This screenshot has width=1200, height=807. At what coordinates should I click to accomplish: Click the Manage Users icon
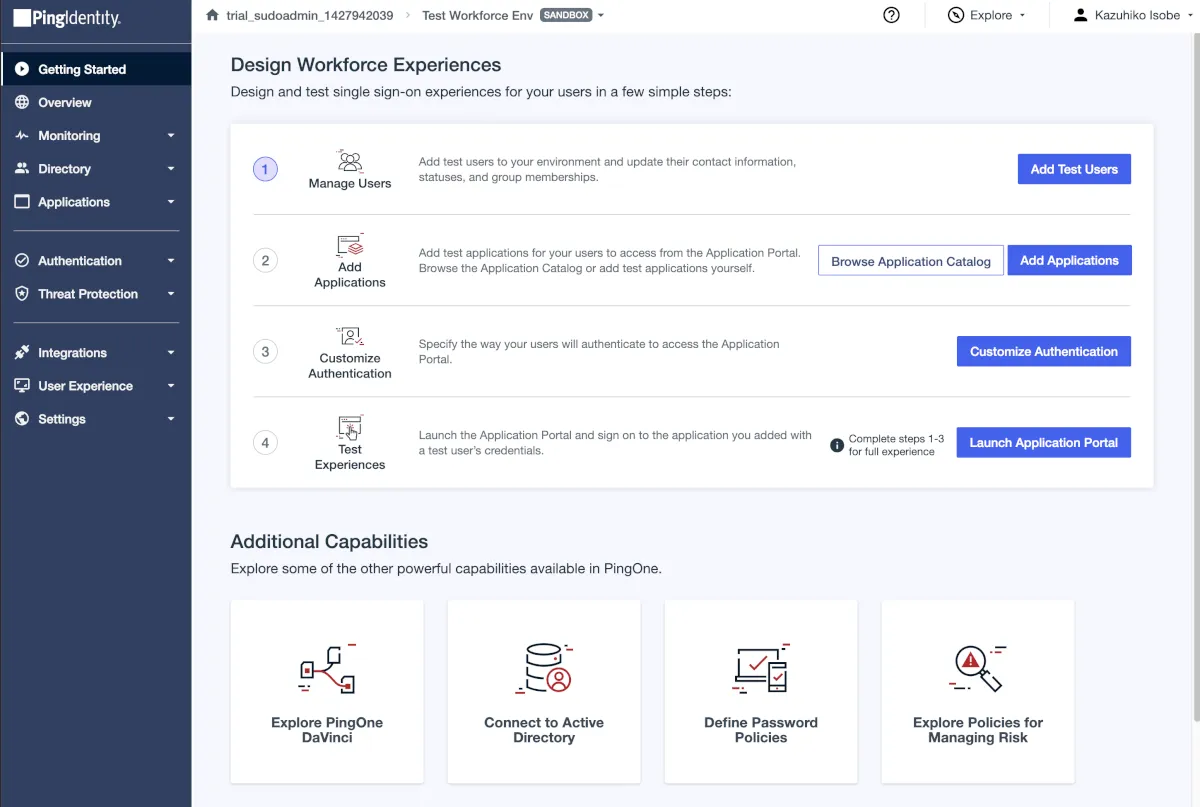350,160
